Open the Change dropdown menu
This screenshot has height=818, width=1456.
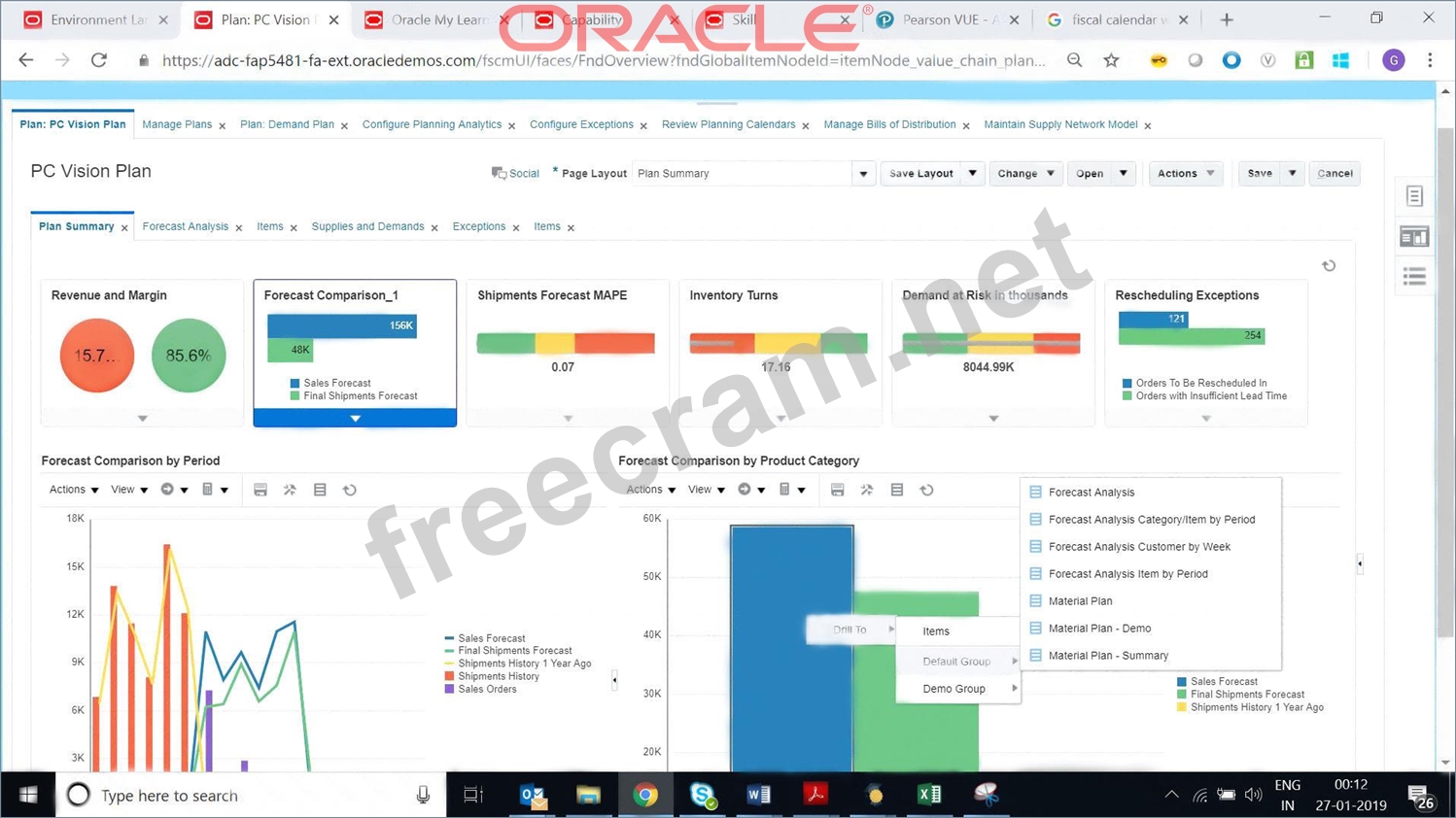(x=1025, y=173)
